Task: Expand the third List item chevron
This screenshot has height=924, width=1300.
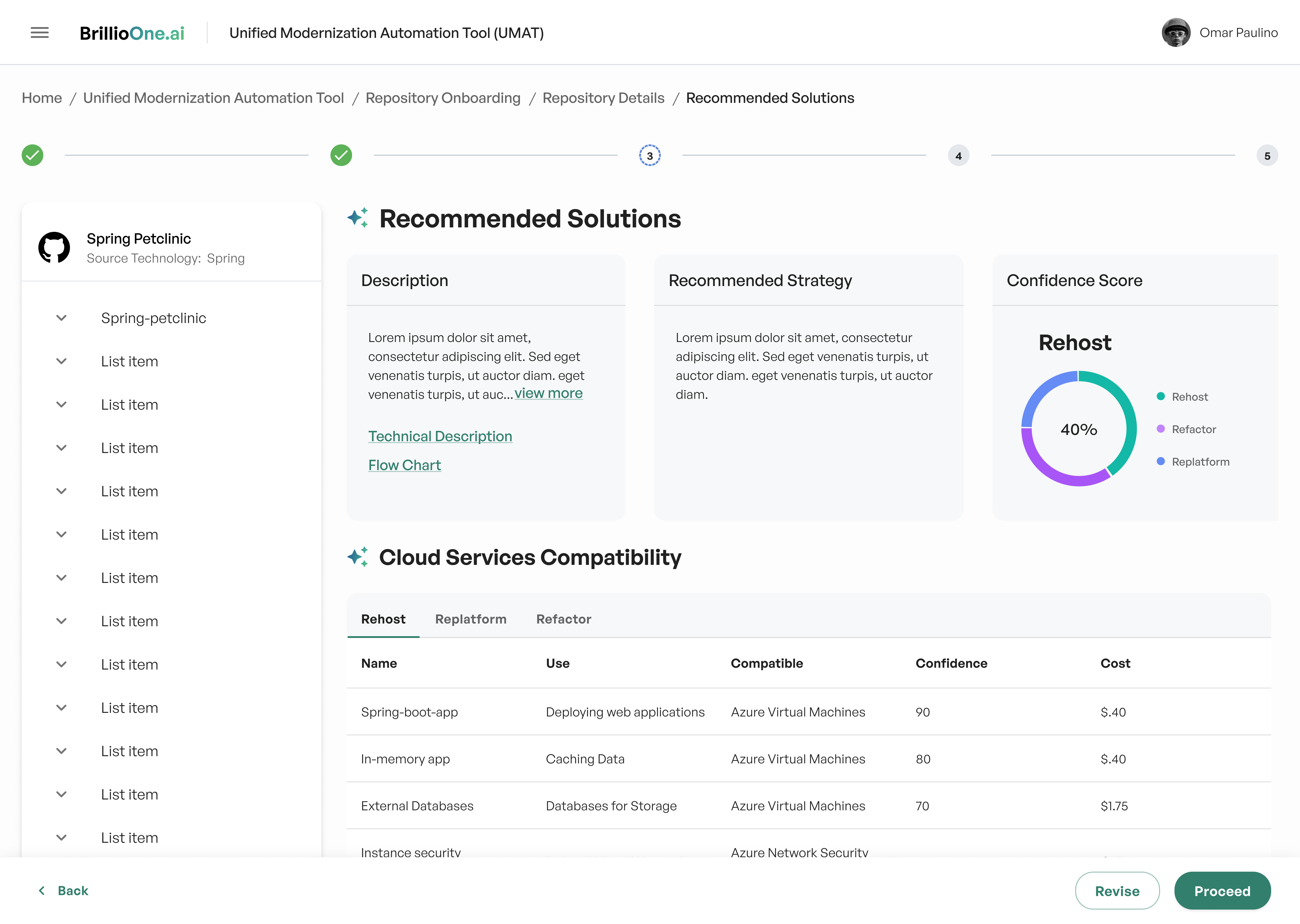Action: click(x=61, y=448)
